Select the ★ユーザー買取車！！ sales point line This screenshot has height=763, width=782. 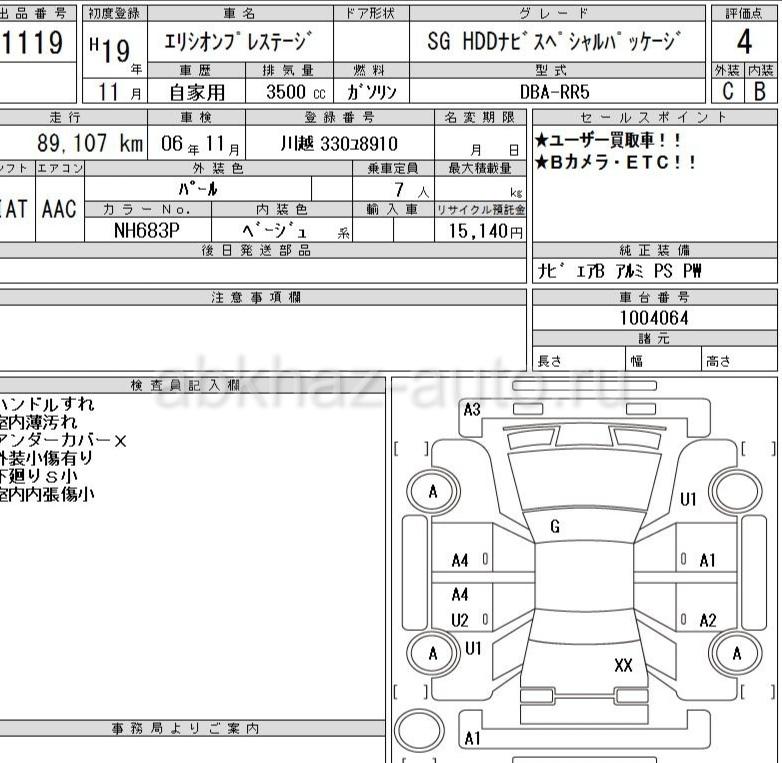[x=608, y=140]
